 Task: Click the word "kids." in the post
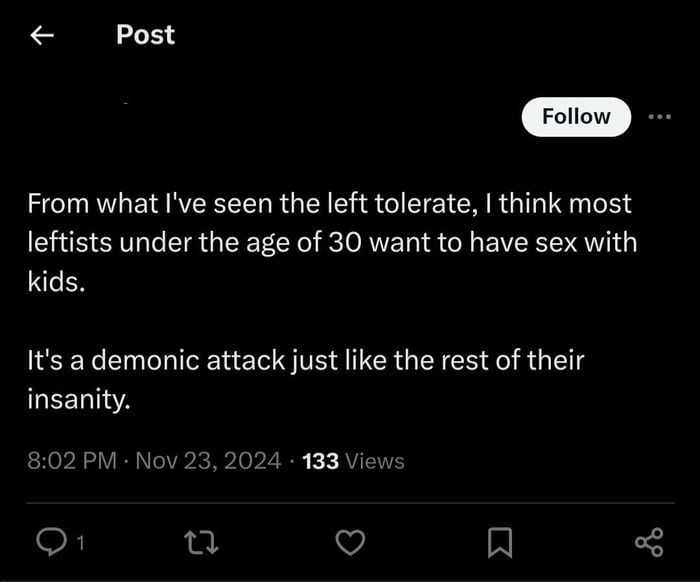pyautogui.click(x=57, y=281)
